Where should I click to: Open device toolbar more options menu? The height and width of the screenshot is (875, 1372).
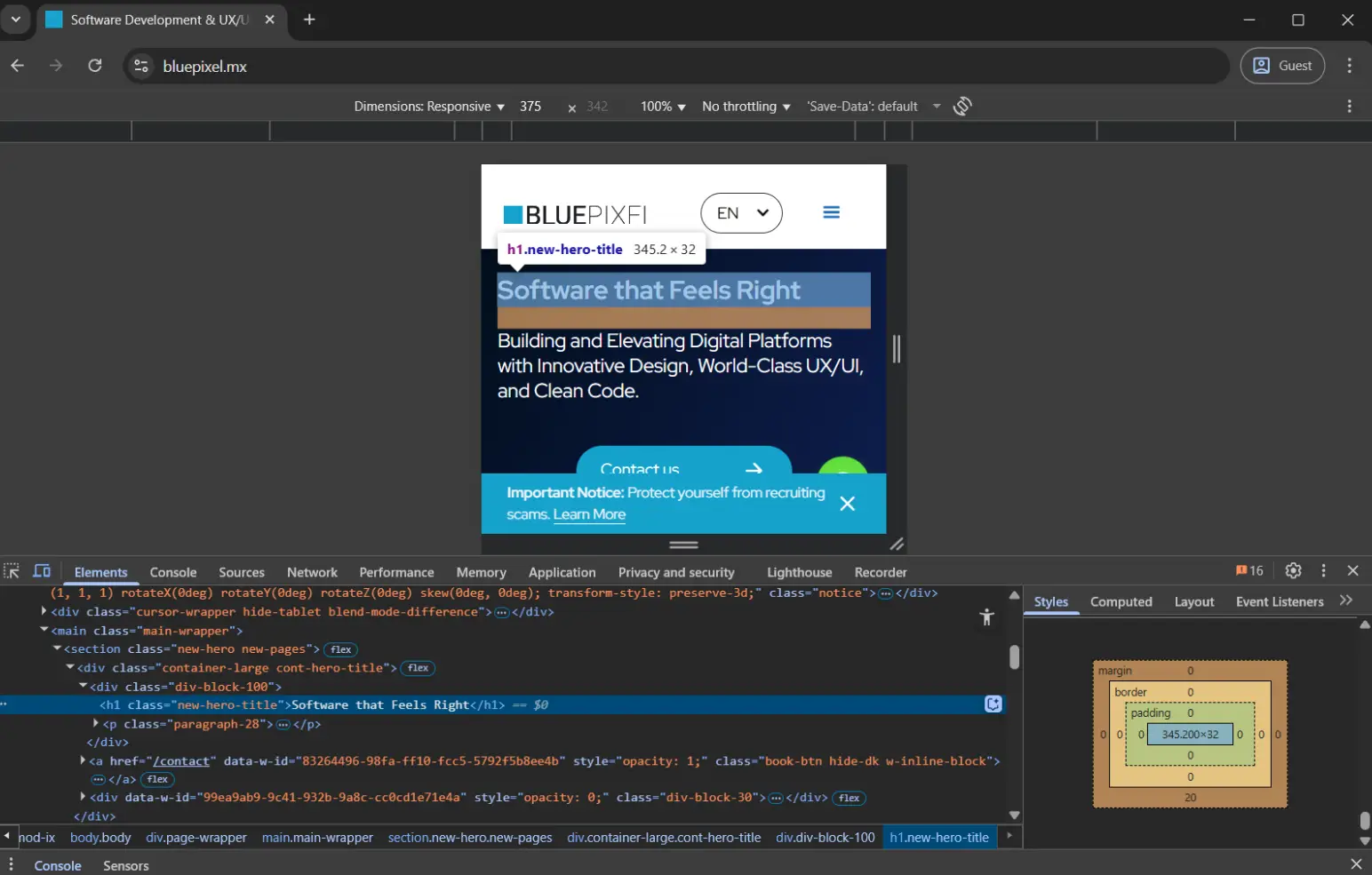click(x=1349, y=107)
